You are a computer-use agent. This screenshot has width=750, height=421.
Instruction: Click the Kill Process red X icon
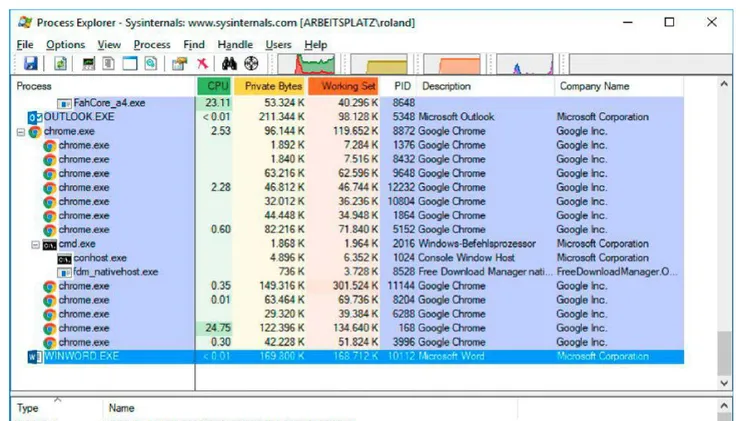(x=203, y=63)
